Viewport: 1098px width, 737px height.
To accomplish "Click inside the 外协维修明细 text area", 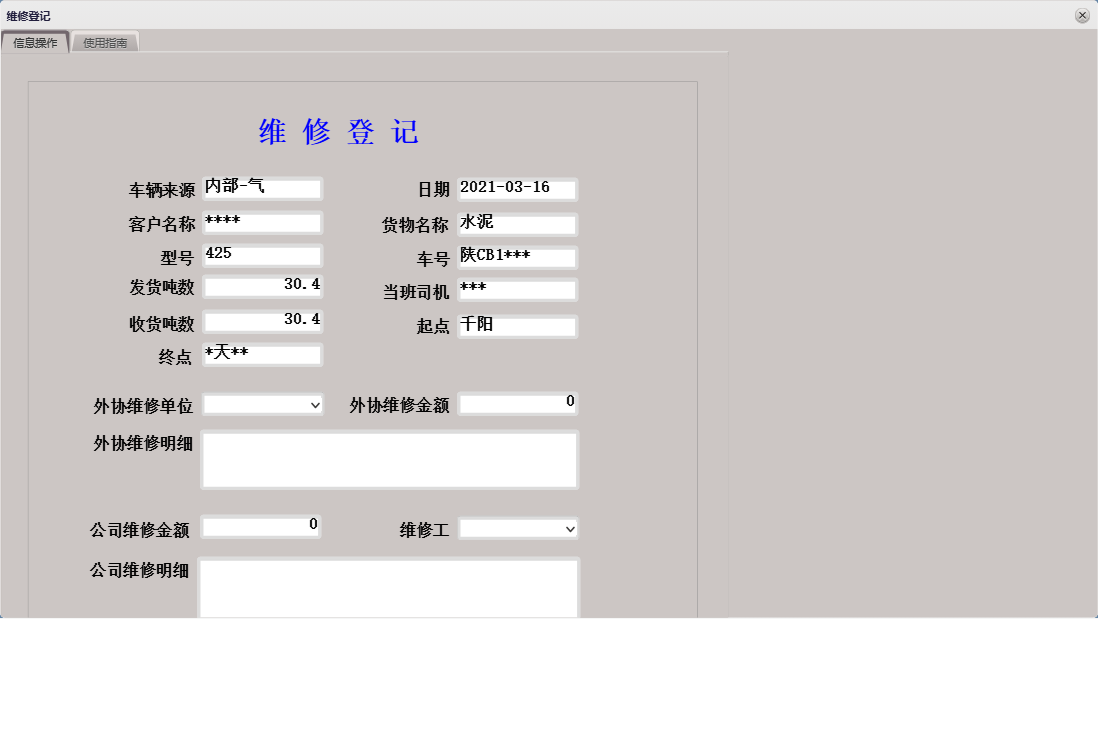I will click(389, 458).
